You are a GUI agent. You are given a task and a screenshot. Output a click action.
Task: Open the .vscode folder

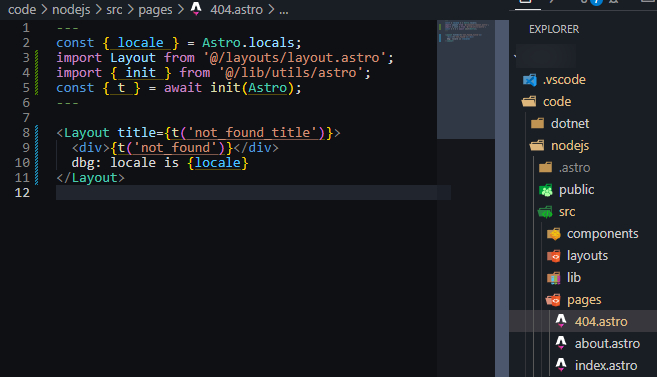(564, 80)
